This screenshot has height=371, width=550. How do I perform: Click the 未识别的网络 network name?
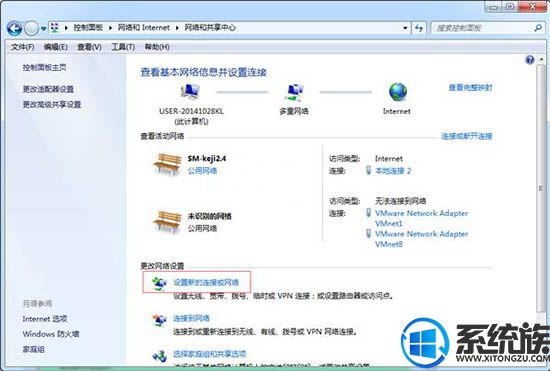click(x=209, y=216)
